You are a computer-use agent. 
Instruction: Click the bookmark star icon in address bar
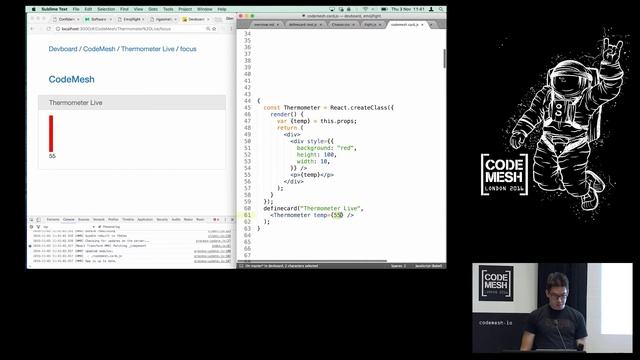pos(214,29)
